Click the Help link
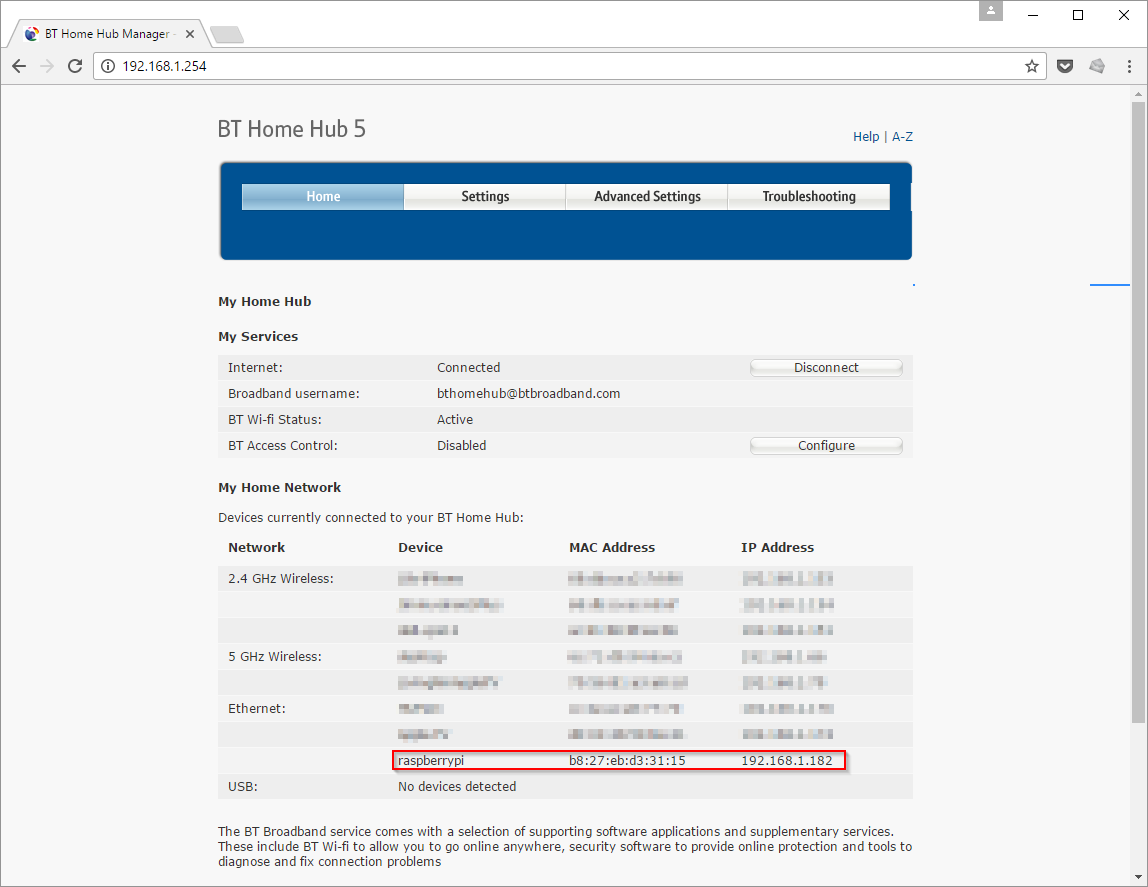Viewport: 1148px width, 887px height. tap(865, 137)
